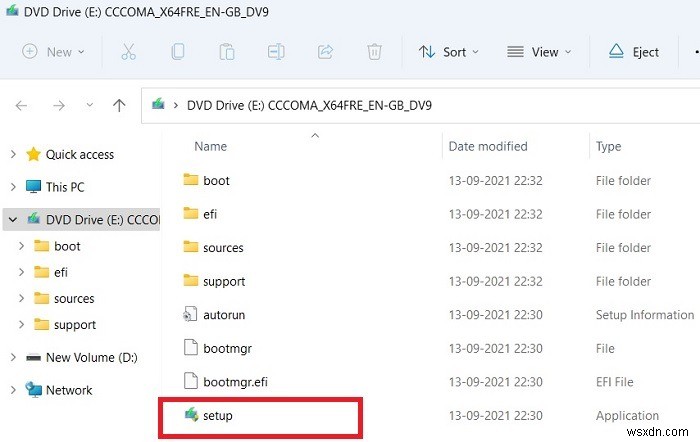Select New Volume (D:) drive

pyautogui.click(x=92, y=358)
